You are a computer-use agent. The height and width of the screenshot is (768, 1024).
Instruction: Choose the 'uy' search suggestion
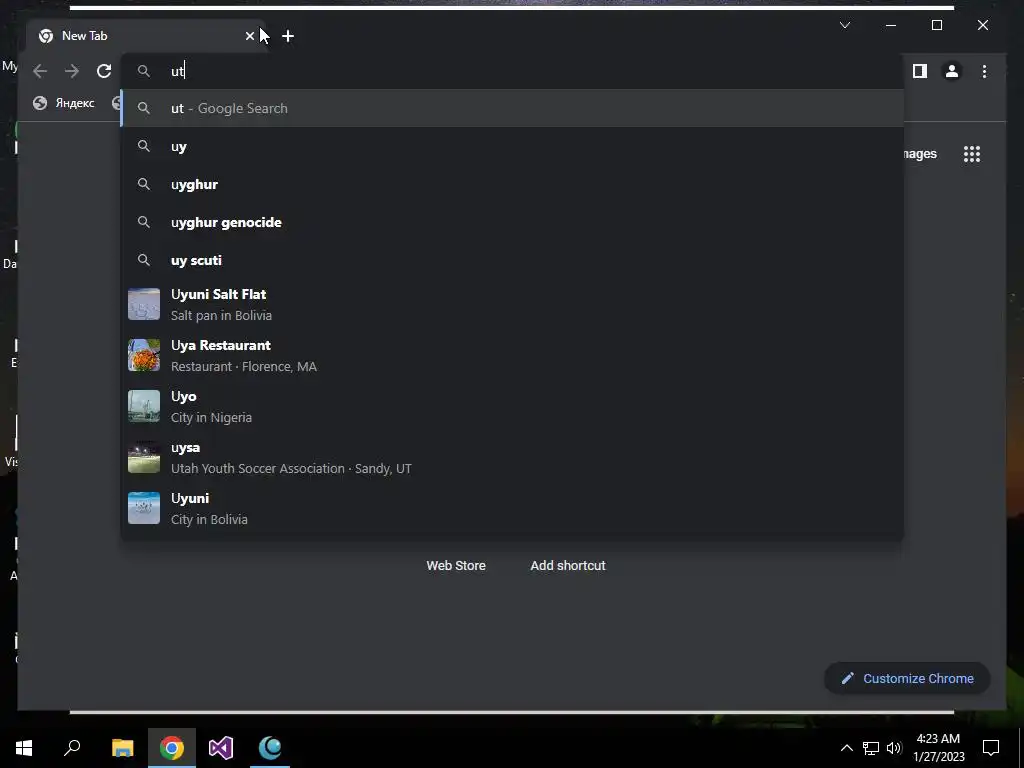click(512, 146)
